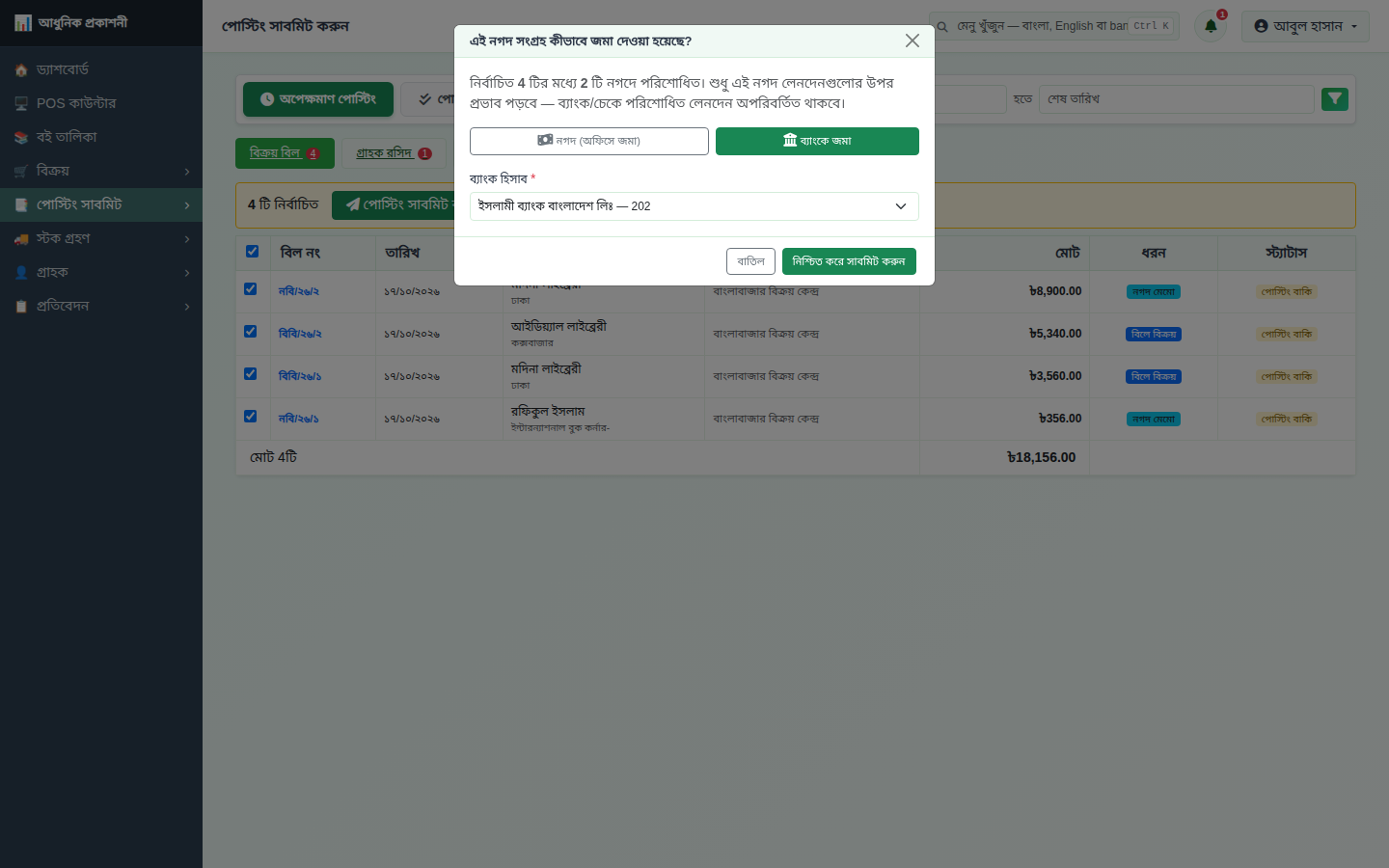
Task: Click the শেষ তারিখ date input field
Action: (1177, 99)
